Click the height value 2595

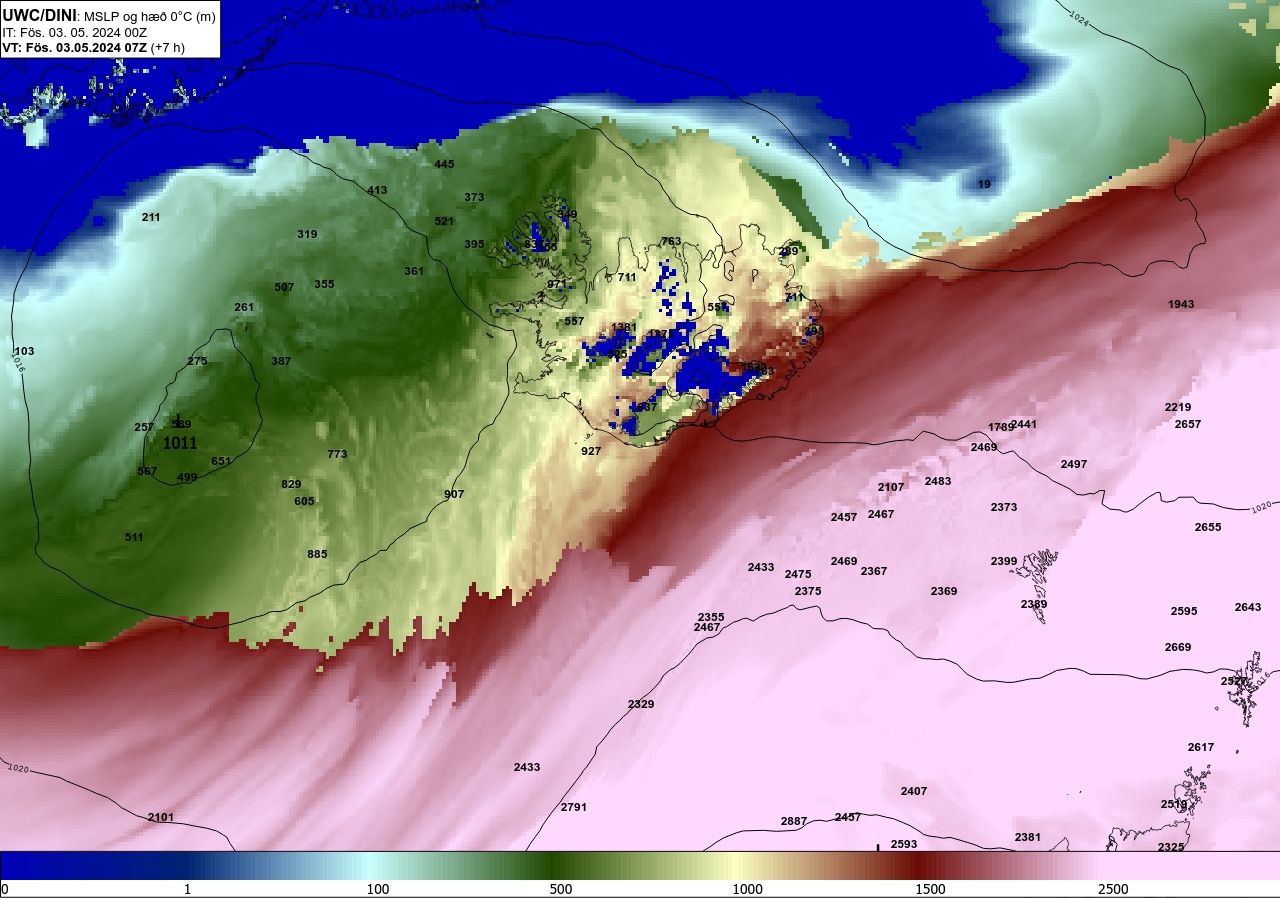click(1184, 611)
